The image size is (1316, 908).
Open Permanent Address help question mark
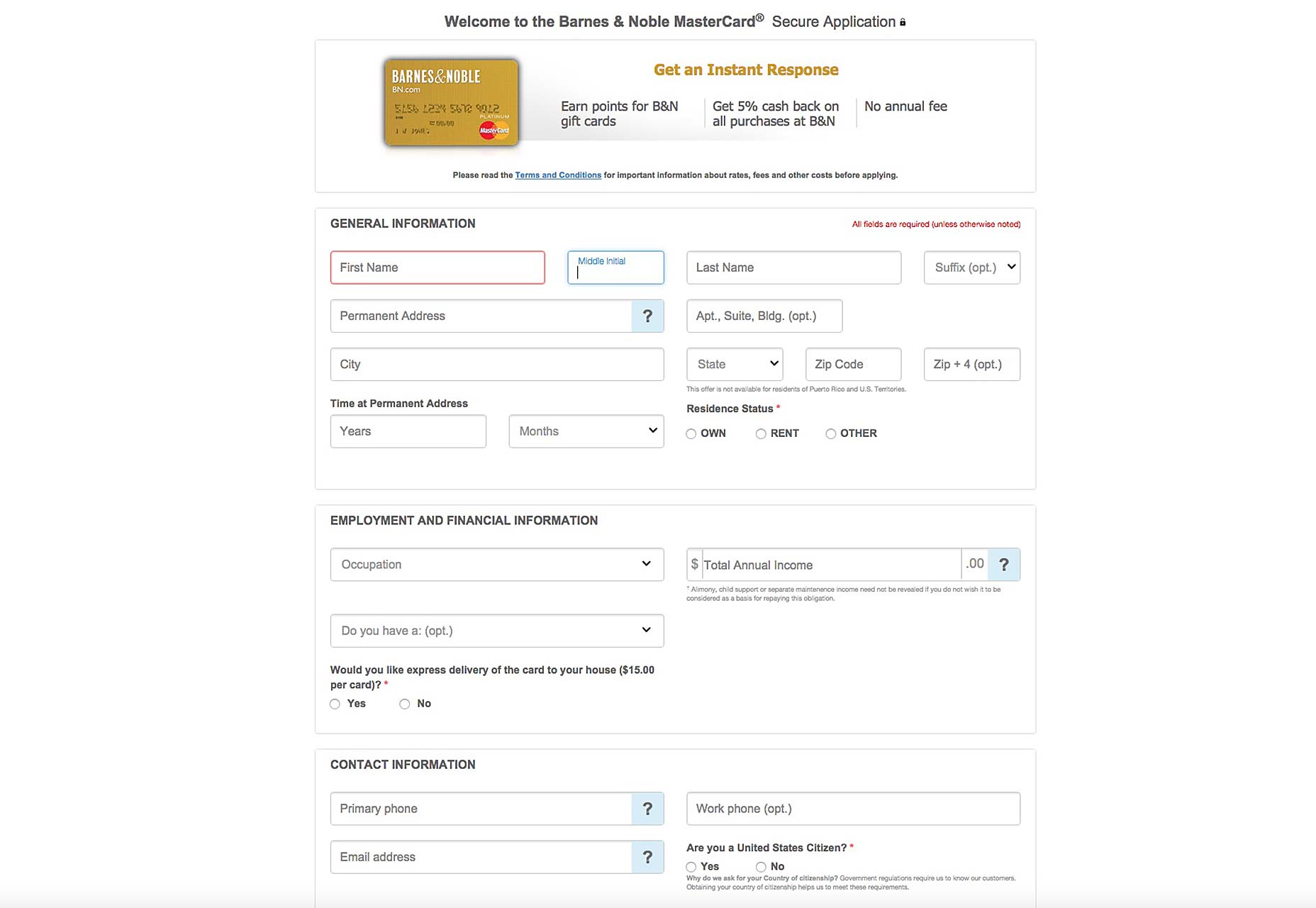coord(647,316)
